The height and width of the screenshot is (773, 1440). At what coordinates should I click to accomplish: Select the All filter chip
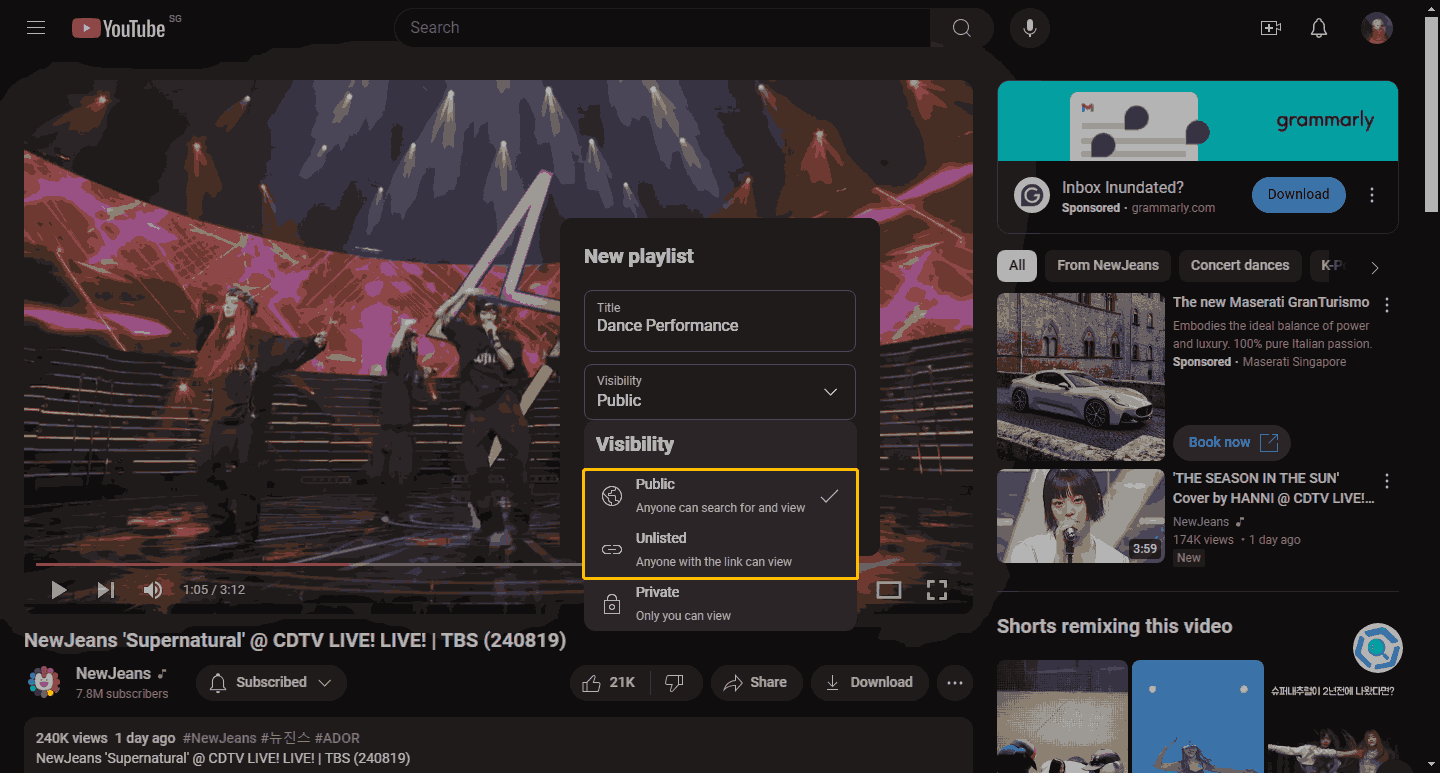1017,266
